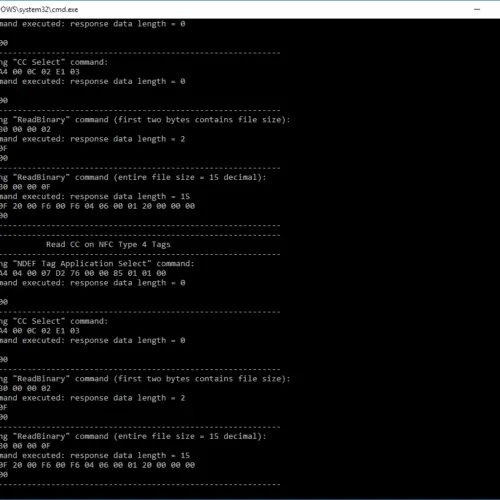This screenshot has height=500, width=500.
Task: Select the "NDEF Tag Application Select" command line
Action: 97,264
